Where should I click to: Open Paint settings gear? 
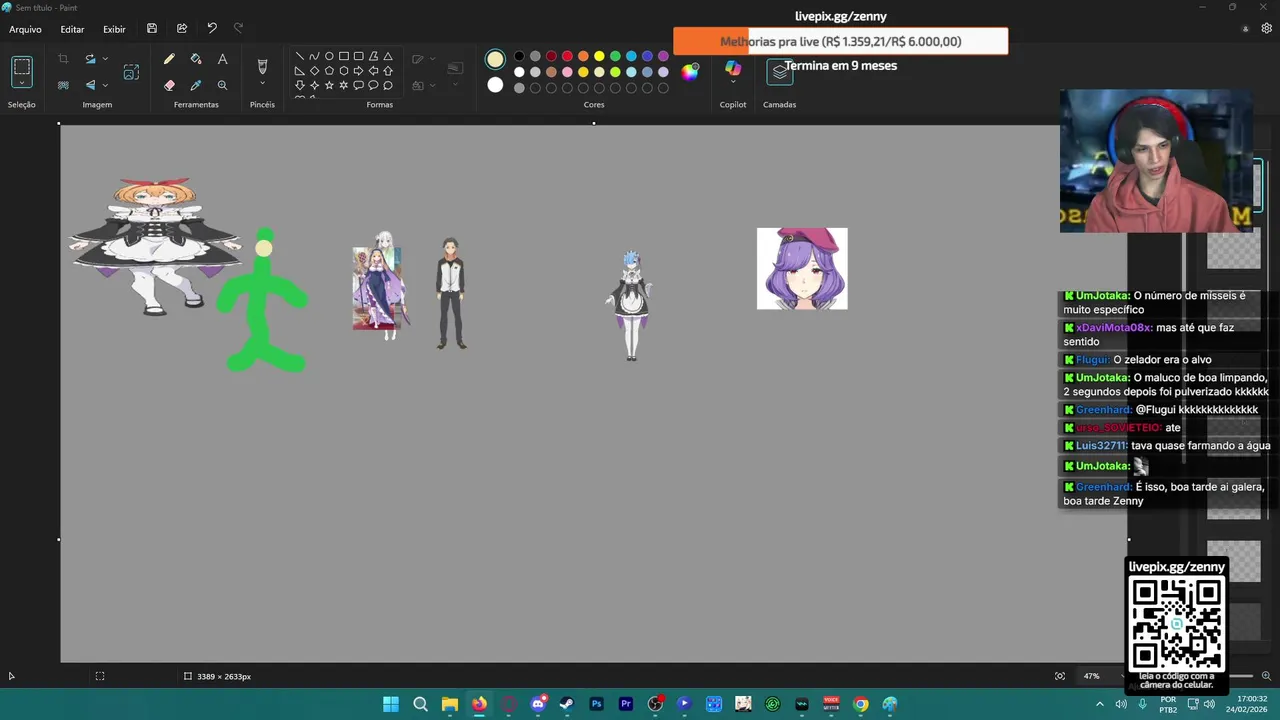tap(1266, 29)
